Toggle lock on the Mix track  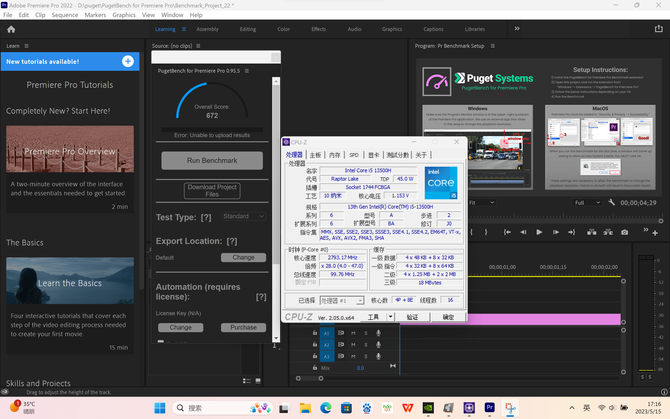point(315,367)
